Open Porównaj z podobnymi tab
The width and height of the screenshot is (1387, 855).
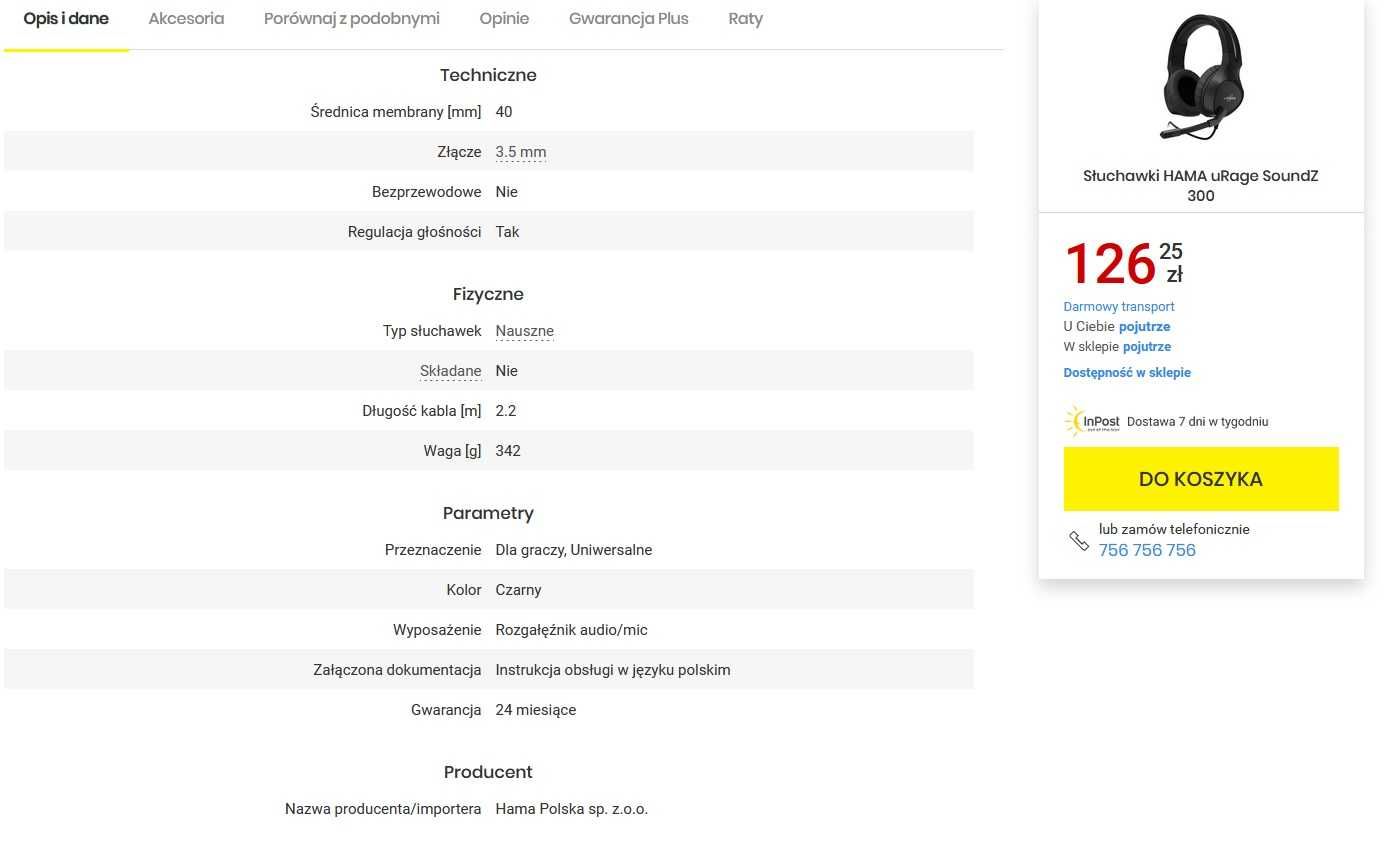point(351,19)
